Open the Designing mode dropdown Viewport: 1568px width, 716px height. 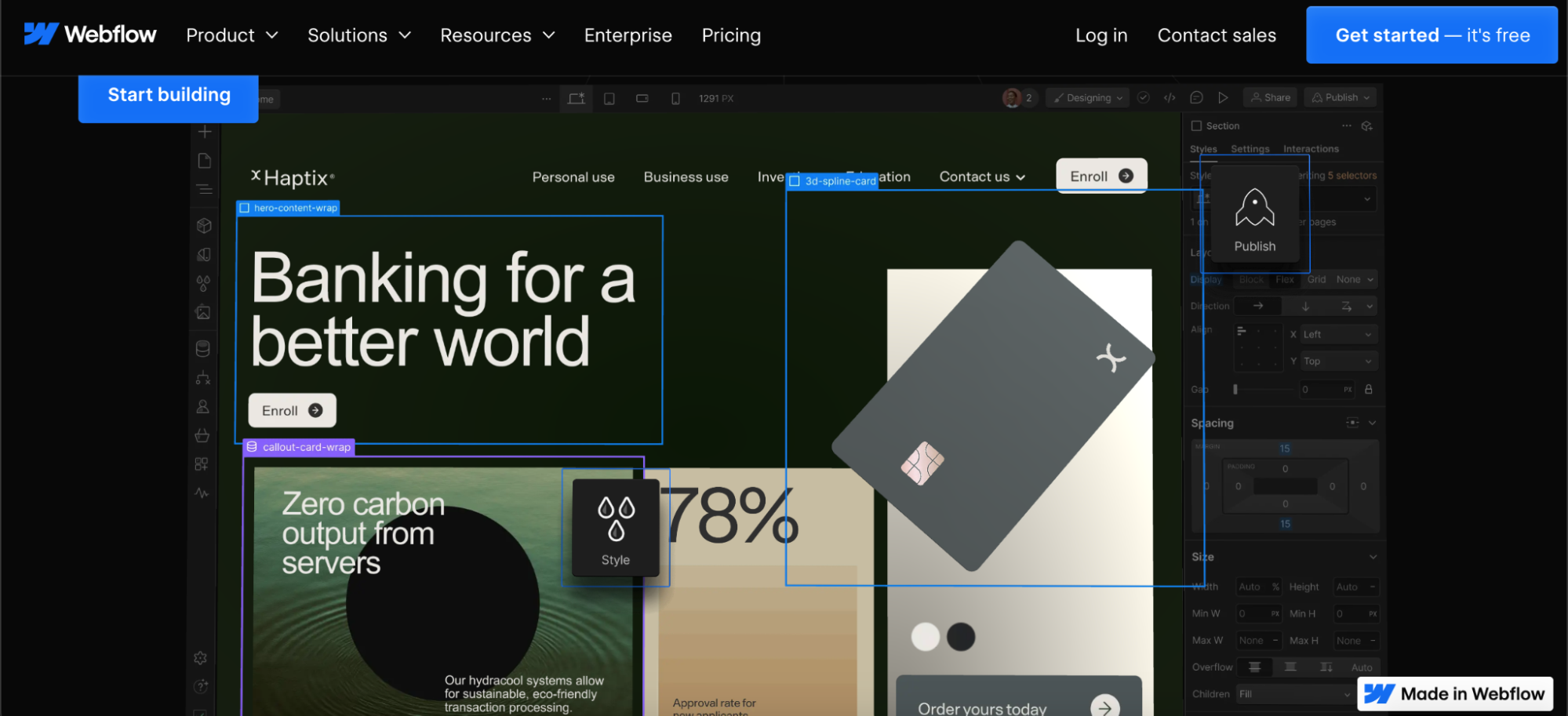pyautogui.click(x=1087, y=97)
